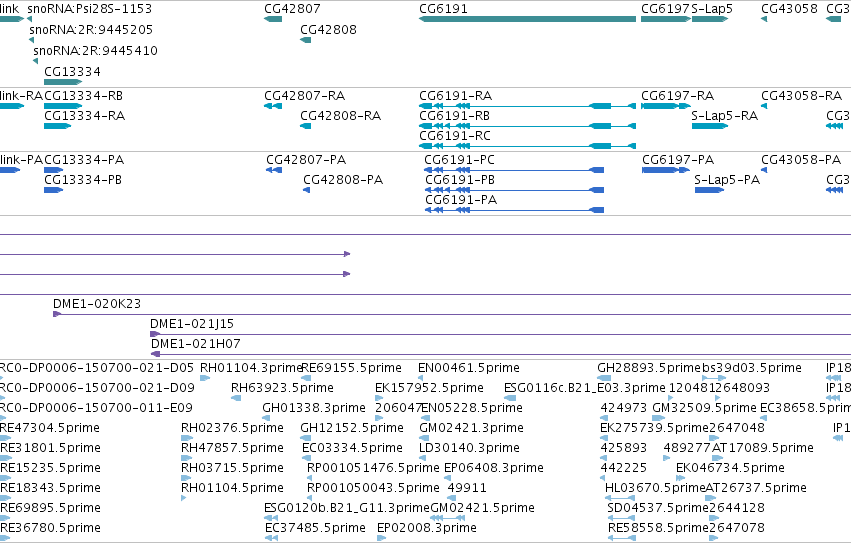851x543 pixels.
Task: Click the CG42807 gene label
Action: pyautogui.click(x=292, y=9)
